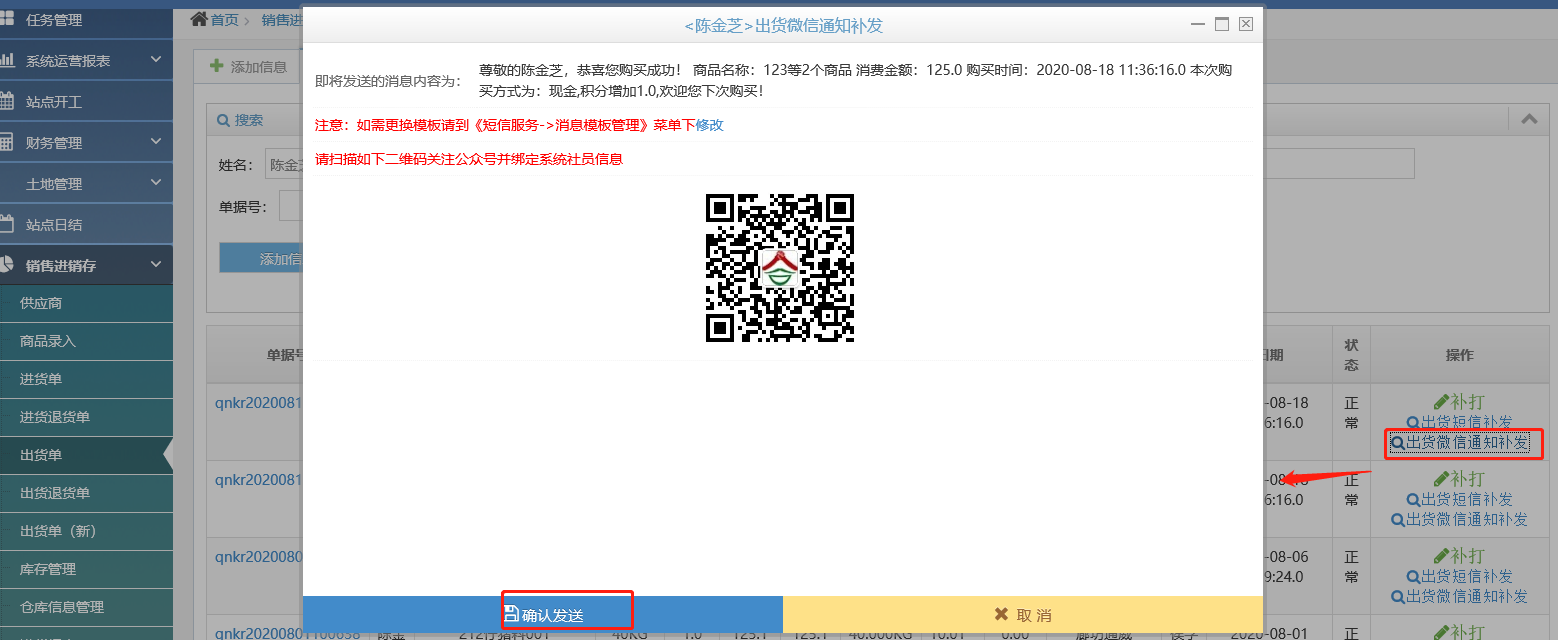Click the QR code image
This screenshot has height=640, width=1558.
[780, 268]
